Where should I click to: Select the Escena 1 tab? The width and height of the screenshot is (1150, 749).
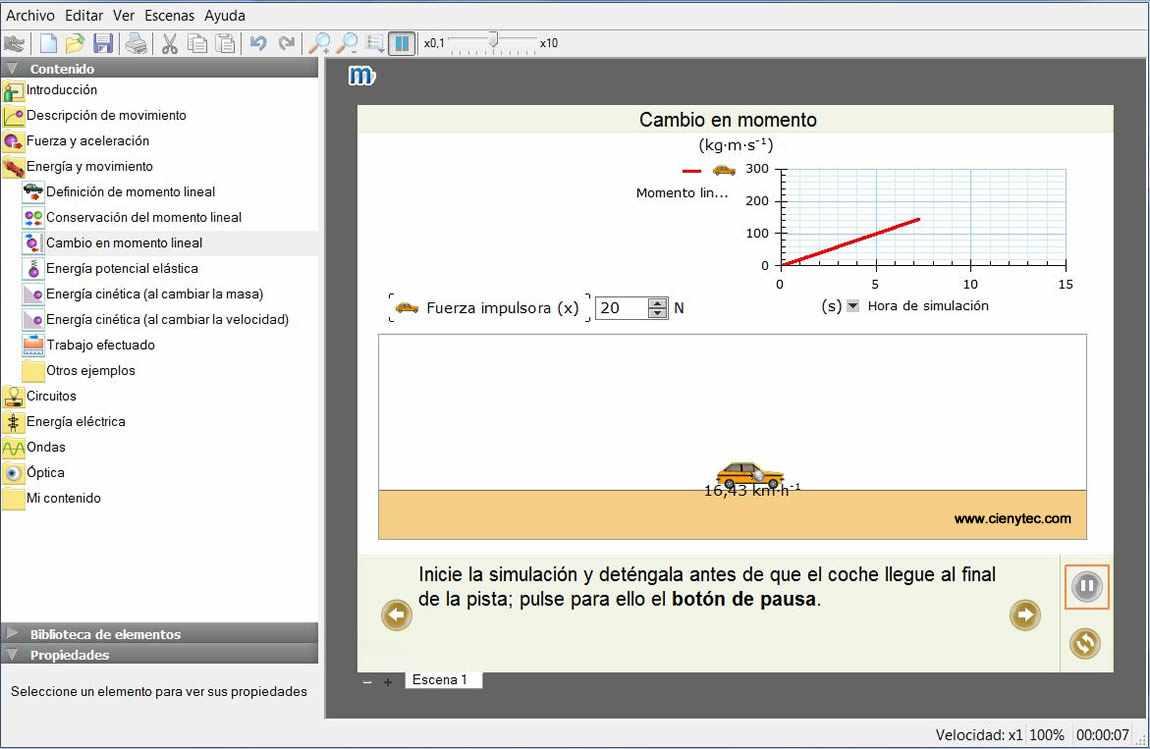point(440,680)
